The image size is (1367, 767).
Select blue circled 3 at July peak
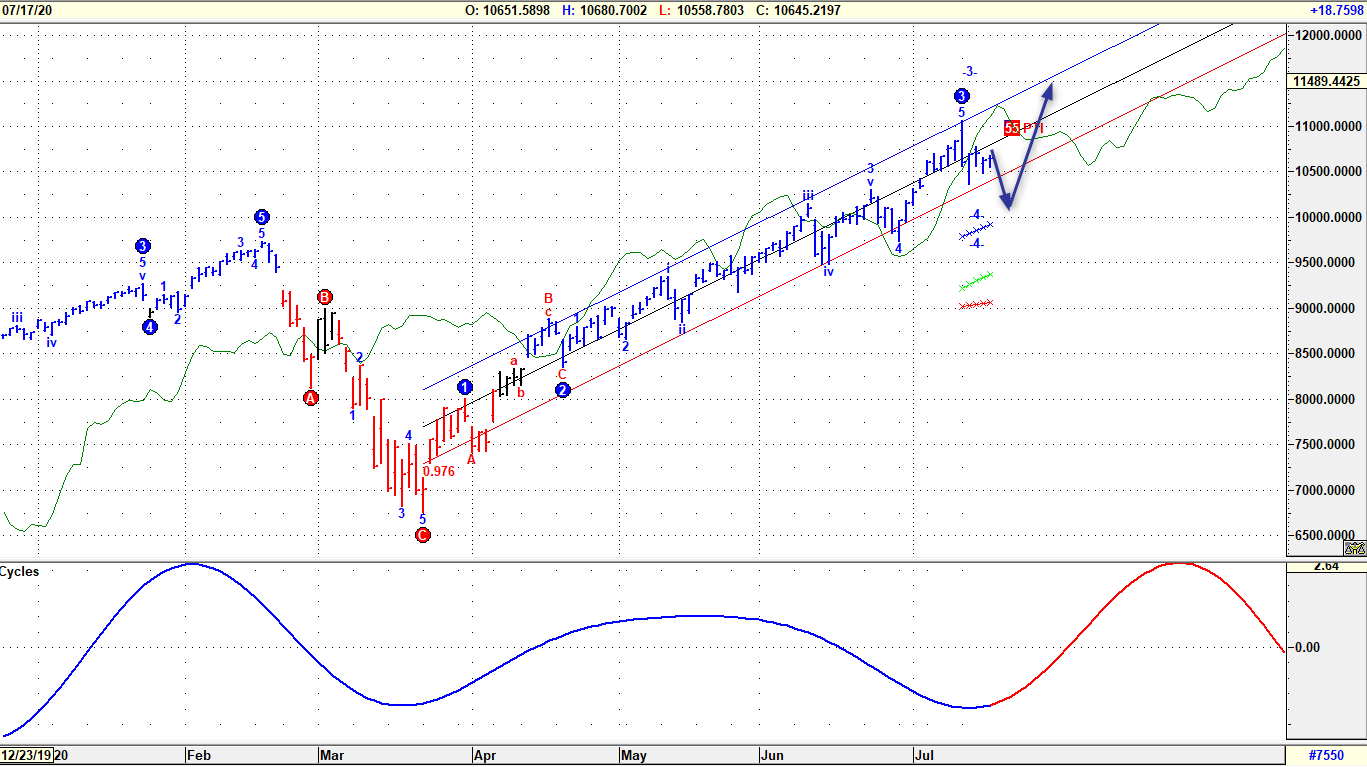[x=961, y=96]
